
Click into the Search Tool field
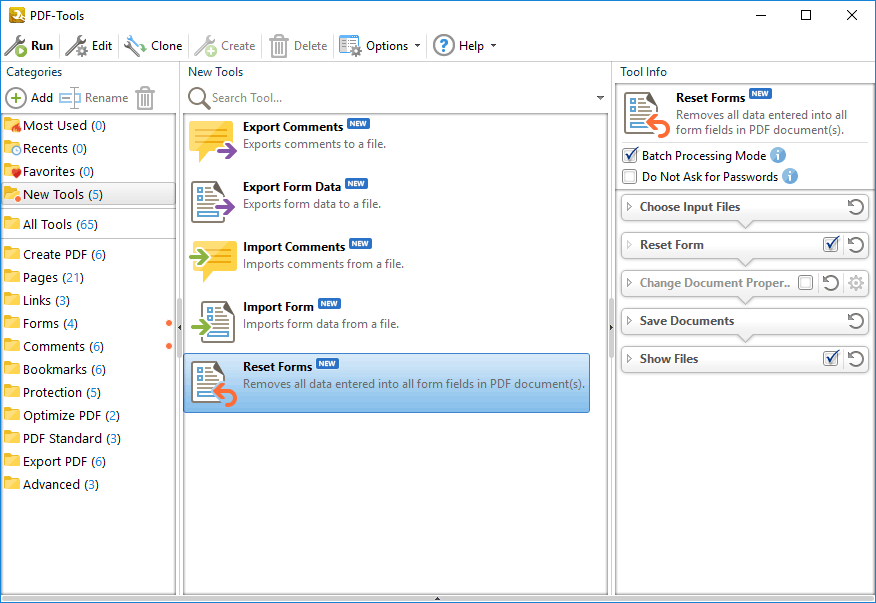[401, 98]
